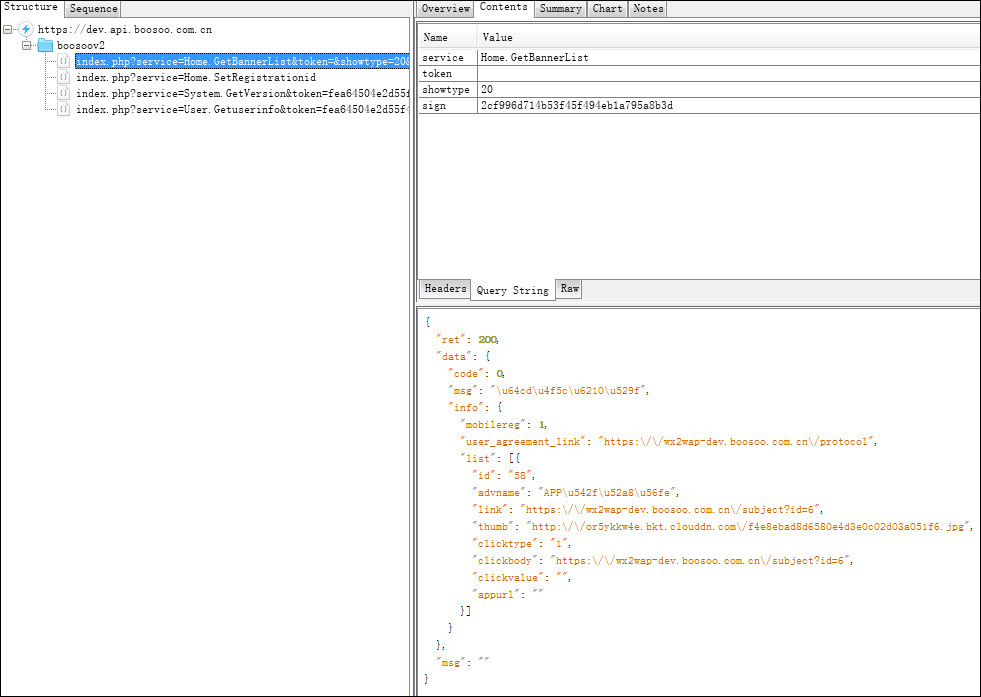Click the Home.GetBannerList value cell
The height and width of the screenshot is (697, 981).
(x=729, y=58)
